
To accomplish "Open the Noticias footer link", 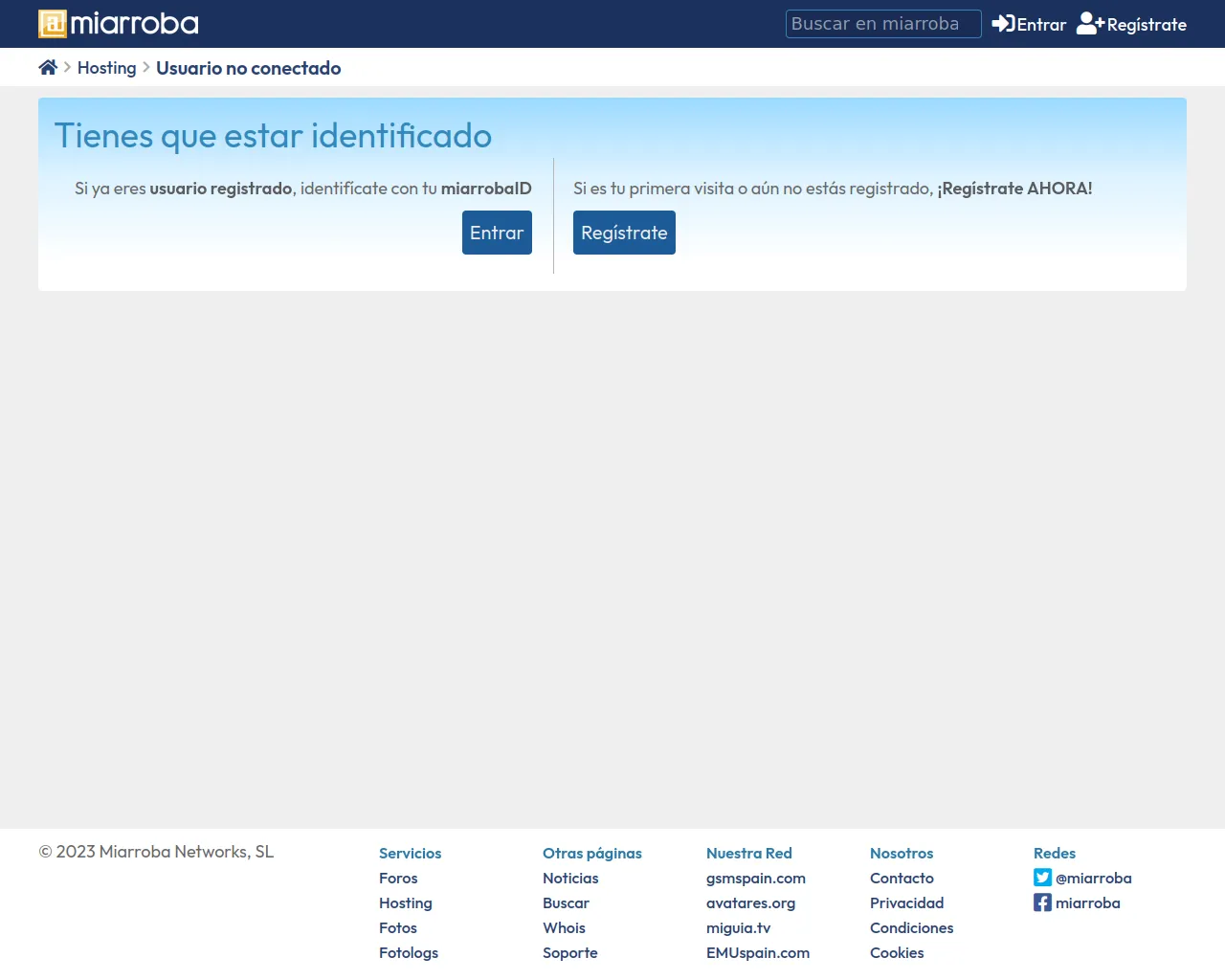I will click(x=570, y=878).
